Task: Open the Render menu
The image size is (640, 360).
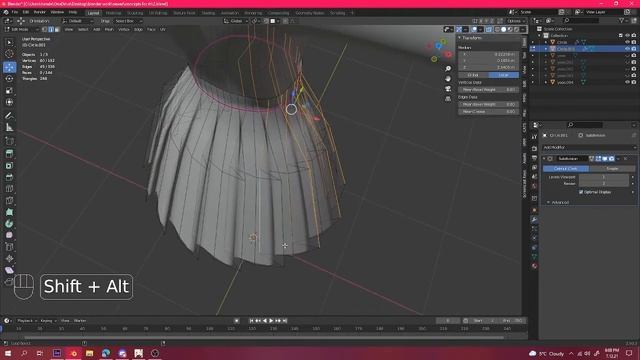Action: [x=40, y=12]
